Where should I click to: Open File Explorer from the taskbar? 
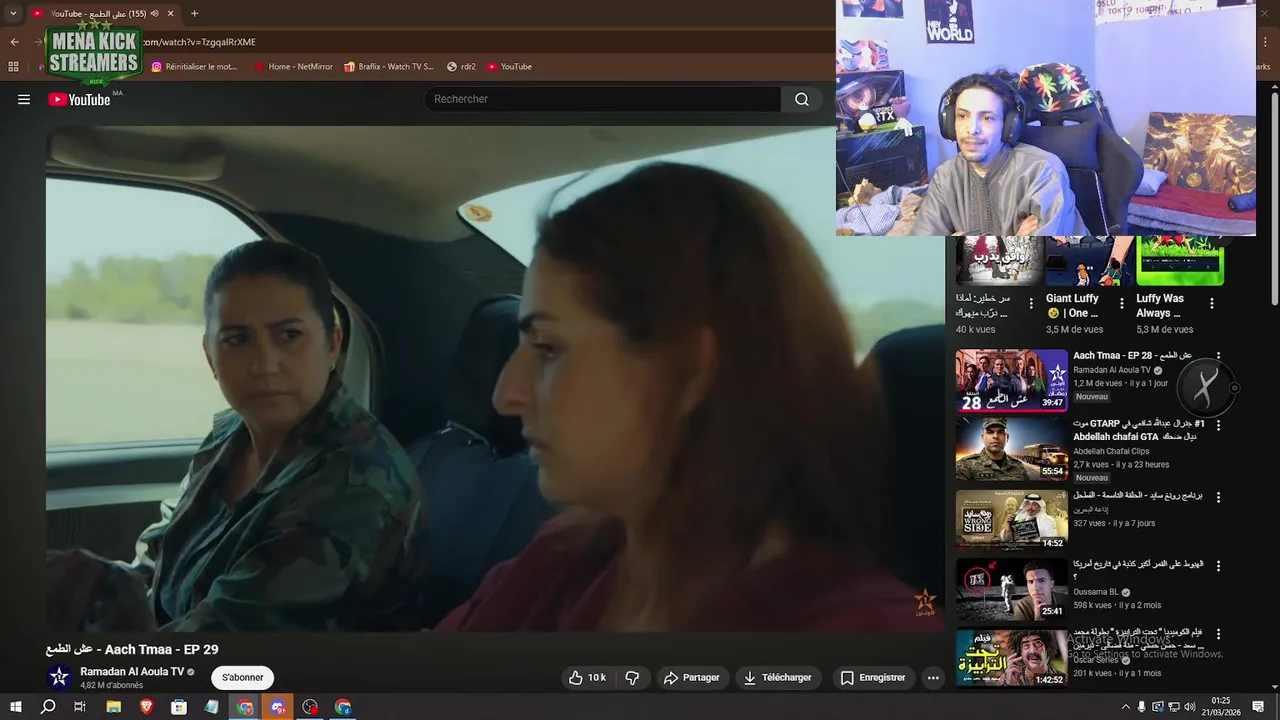[x=114, y=707]
